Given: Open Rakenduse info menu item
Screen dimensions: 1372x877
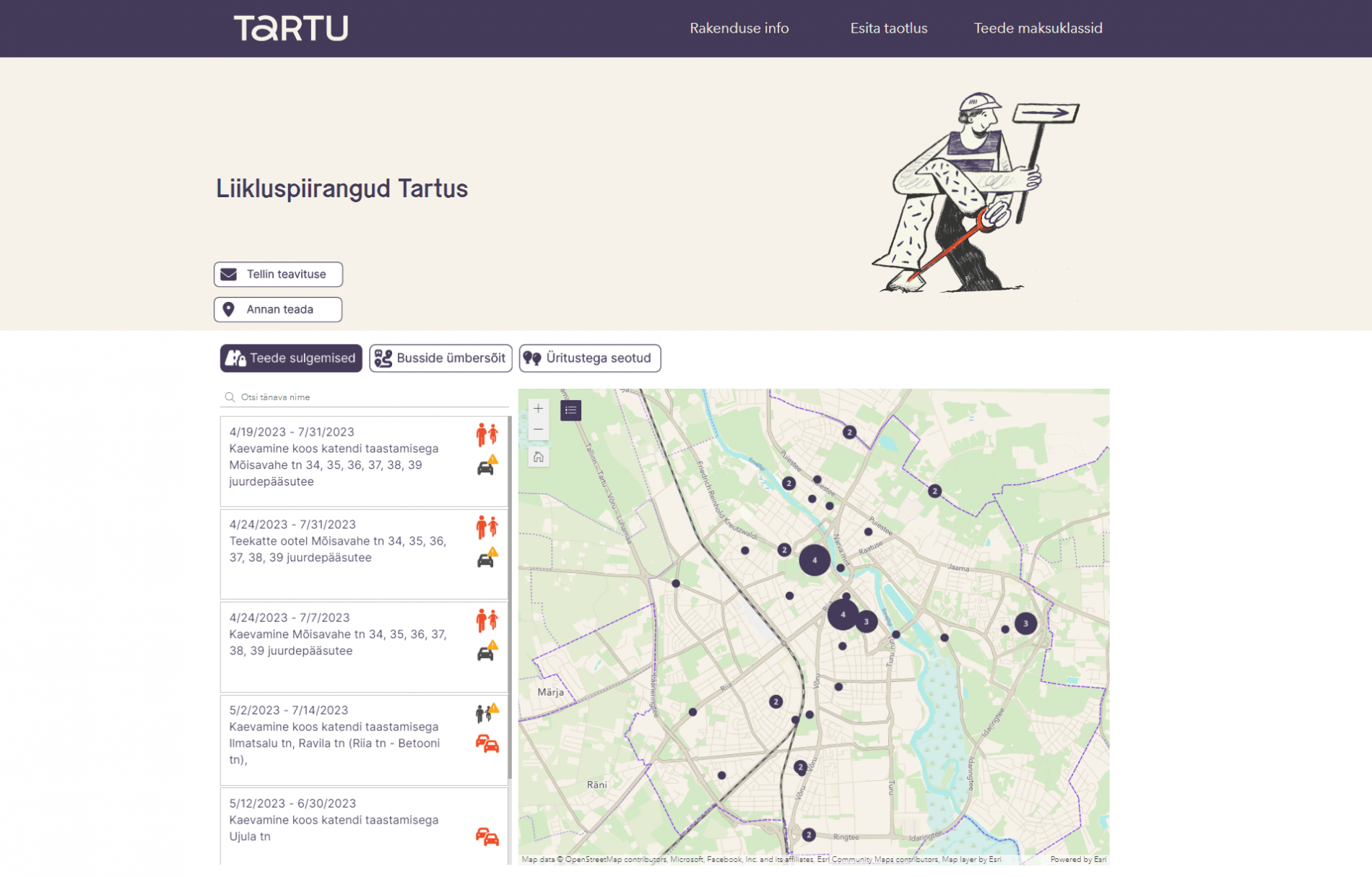Looking at the screenshot, I should coord(739,28).
